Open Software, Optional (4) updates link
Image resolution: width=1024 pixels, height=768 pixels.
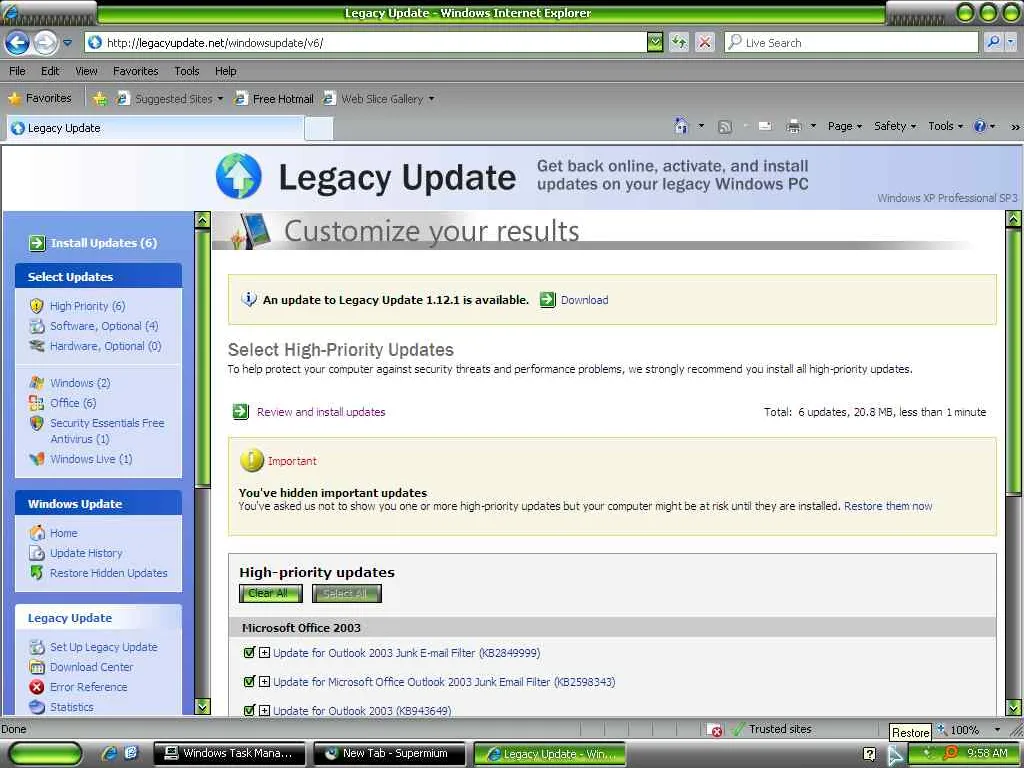point(104,326)
